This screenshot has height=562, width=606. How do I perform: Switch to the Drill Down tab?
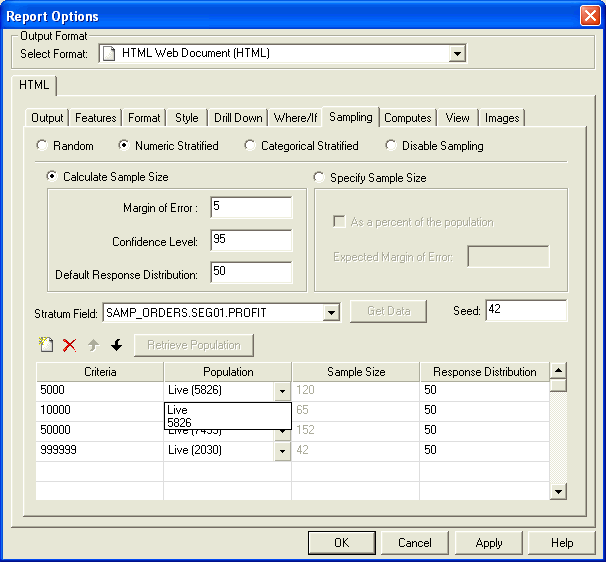[x=238, y=118]
